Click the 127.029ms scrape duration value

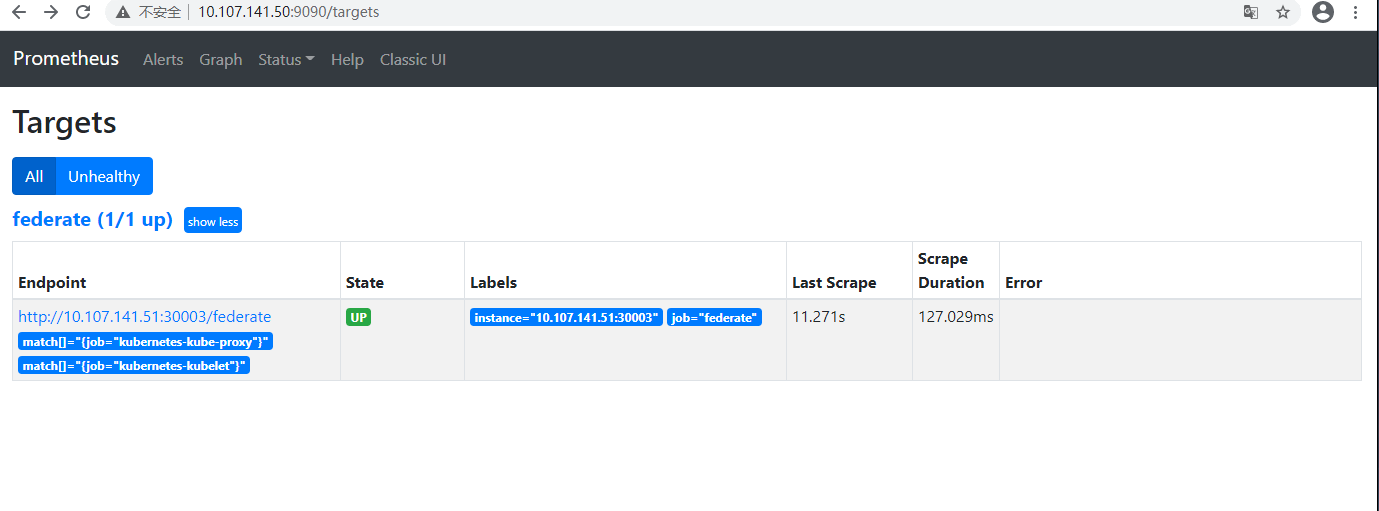pos(956,317)
